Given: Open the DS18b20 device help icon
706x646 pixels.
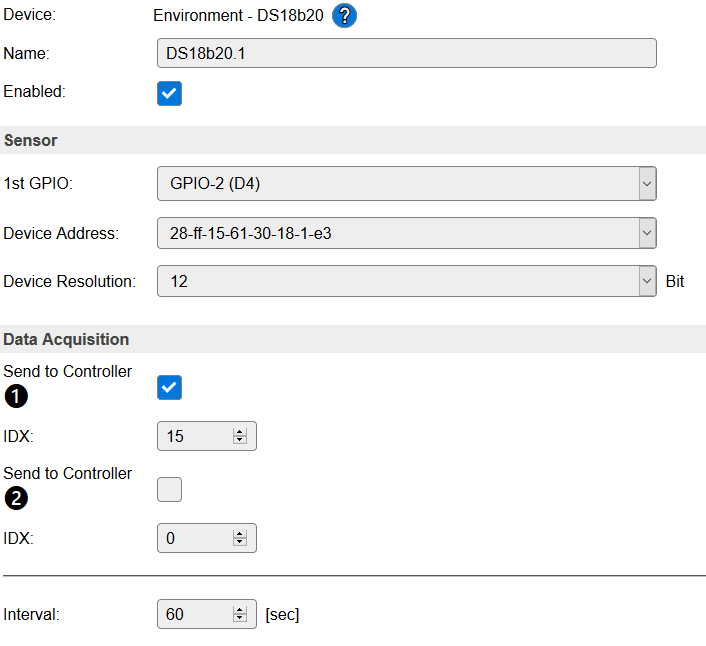Looking at the screenshot, I should [345, 16].
